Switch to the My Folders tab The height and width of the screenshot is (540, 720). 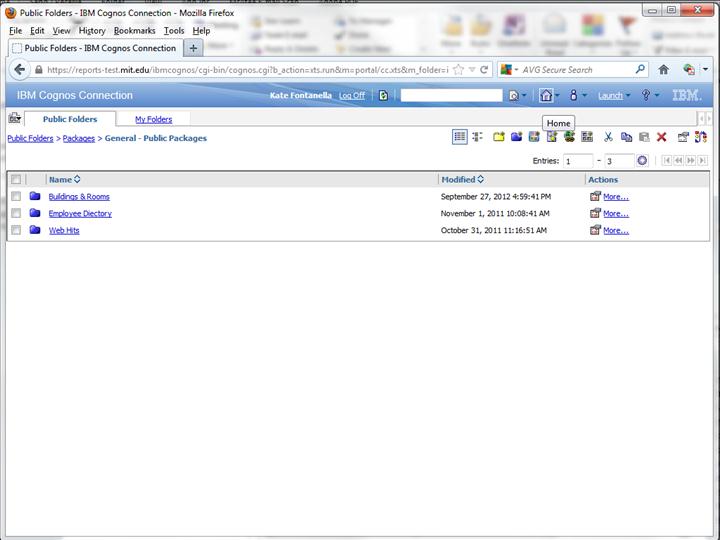(x=153, y=119)
